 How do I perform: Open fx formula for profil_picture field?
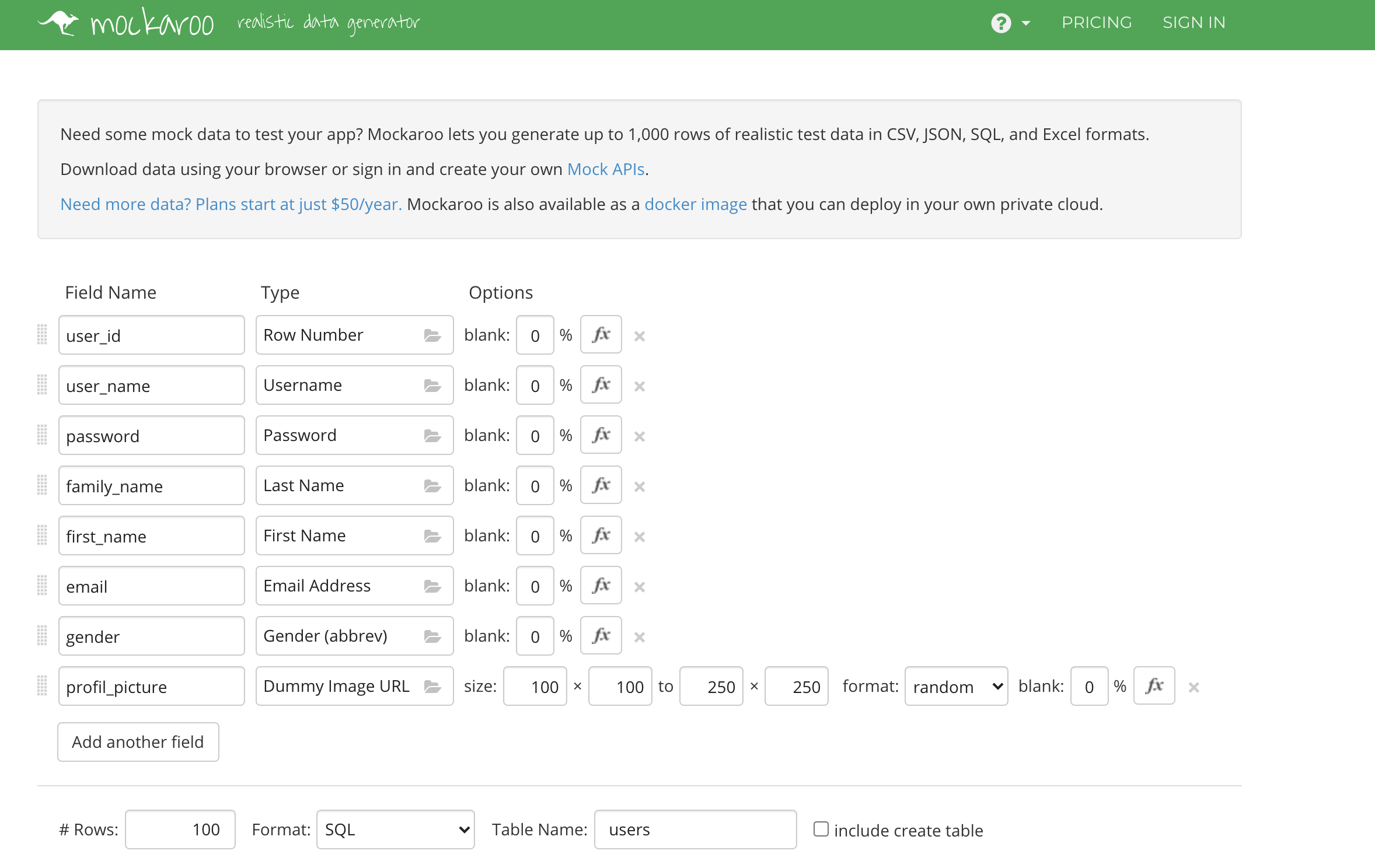tap(1154, 686)
